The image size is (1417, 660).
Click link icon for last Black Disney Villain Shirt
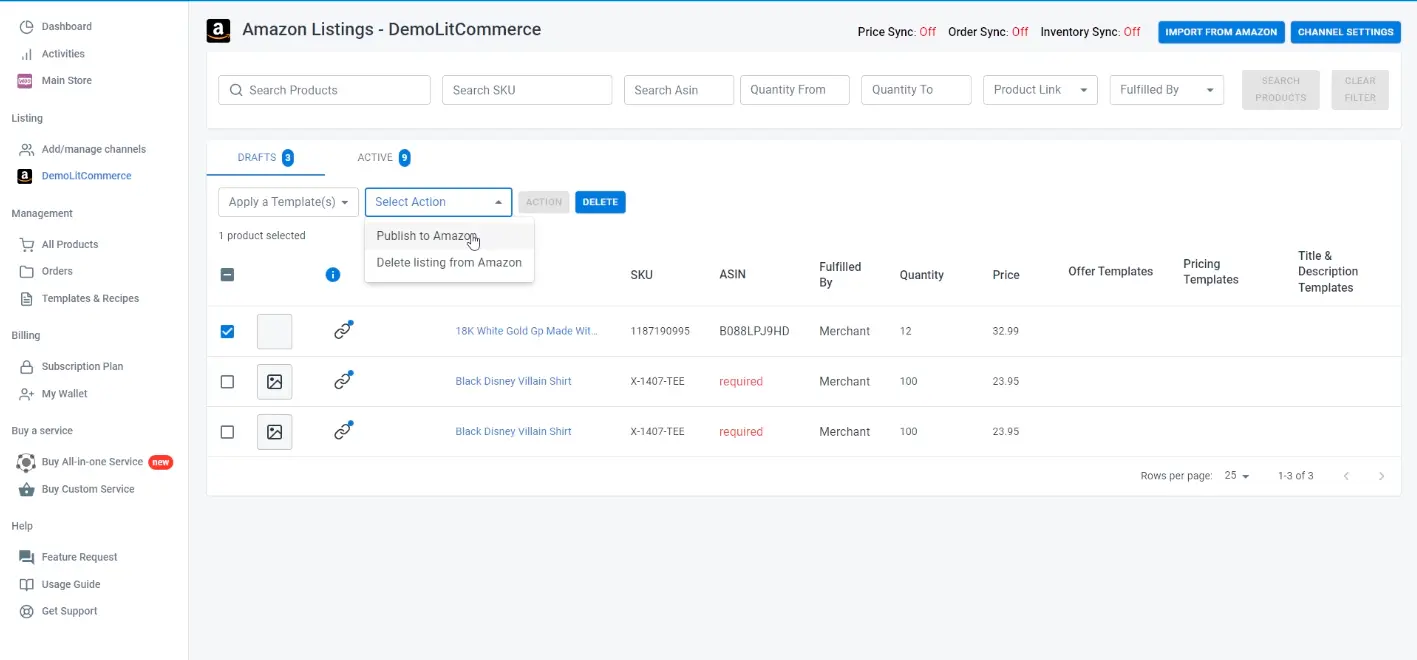coord(343,431)
